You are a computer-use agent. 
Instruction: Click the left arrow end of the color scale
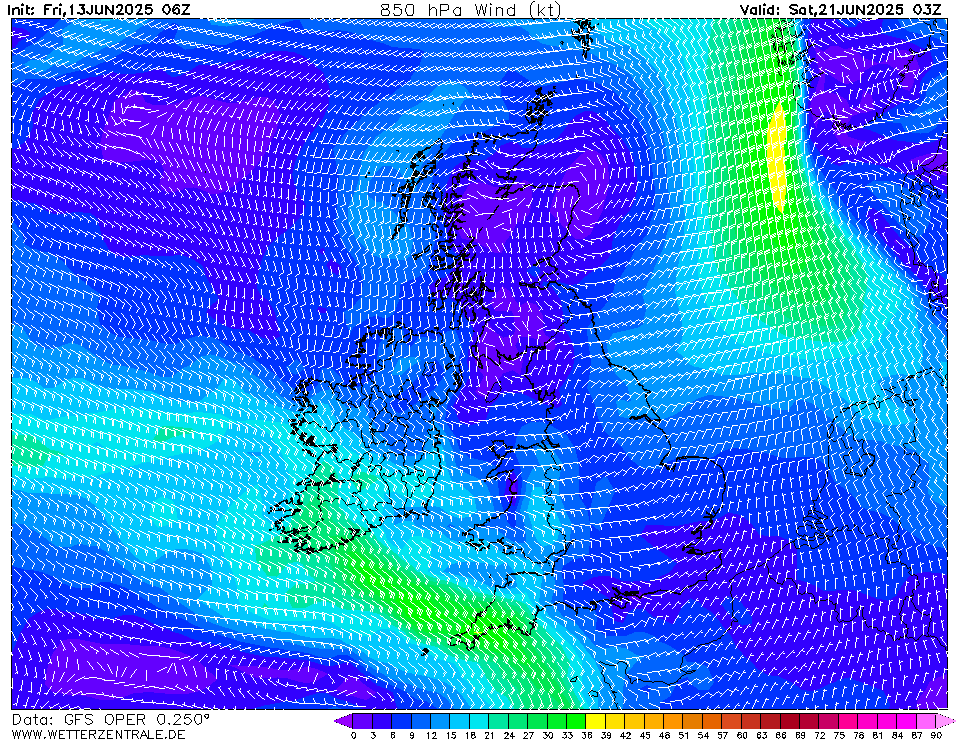tap(344, 721)
